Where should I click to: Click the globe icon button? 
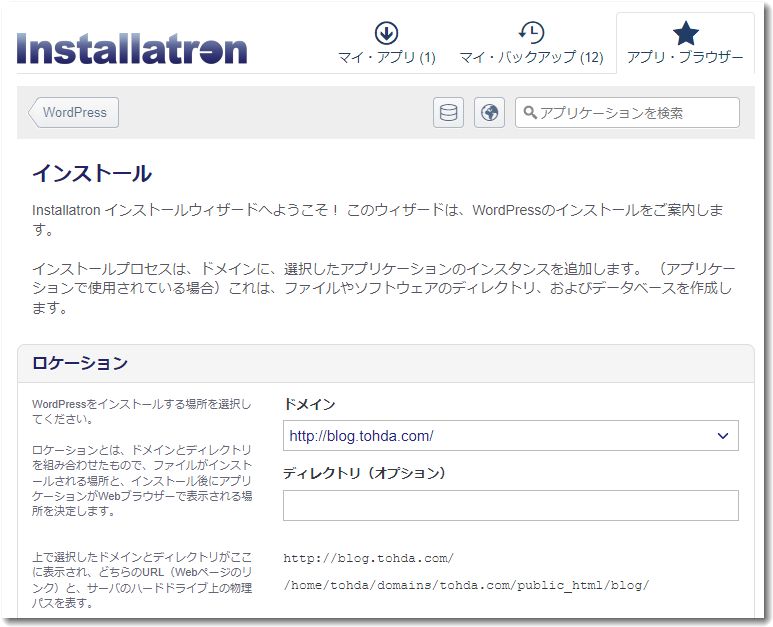(489, 113)
